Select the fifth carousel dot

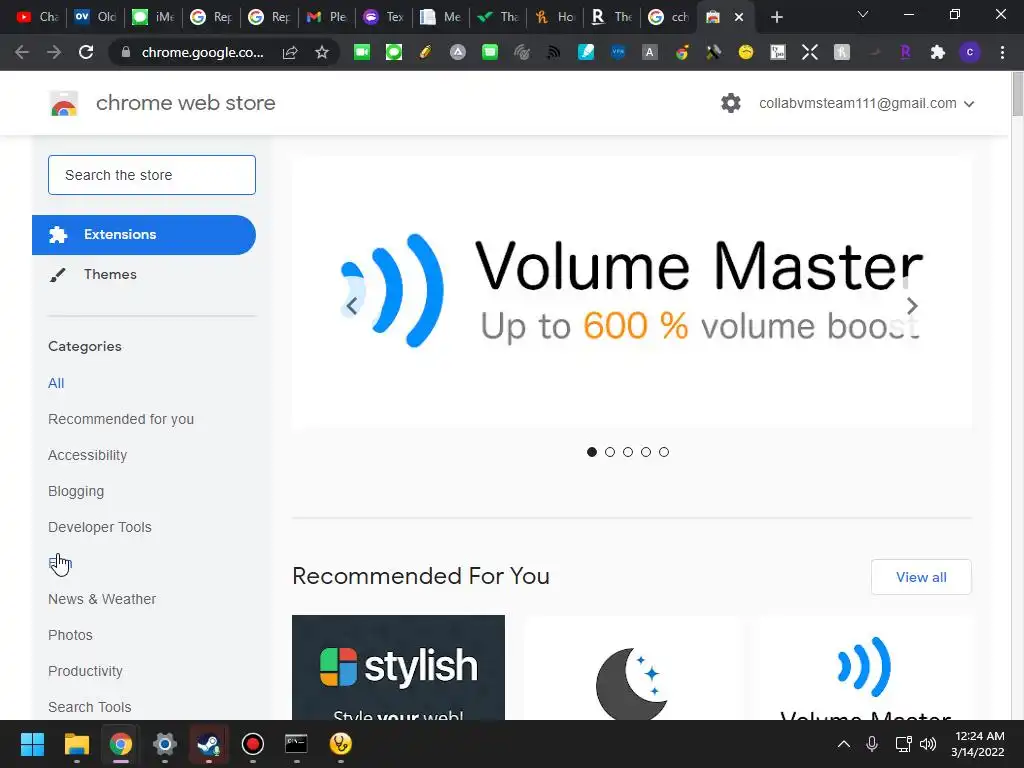pyautogui.click(x=664, y=452)
